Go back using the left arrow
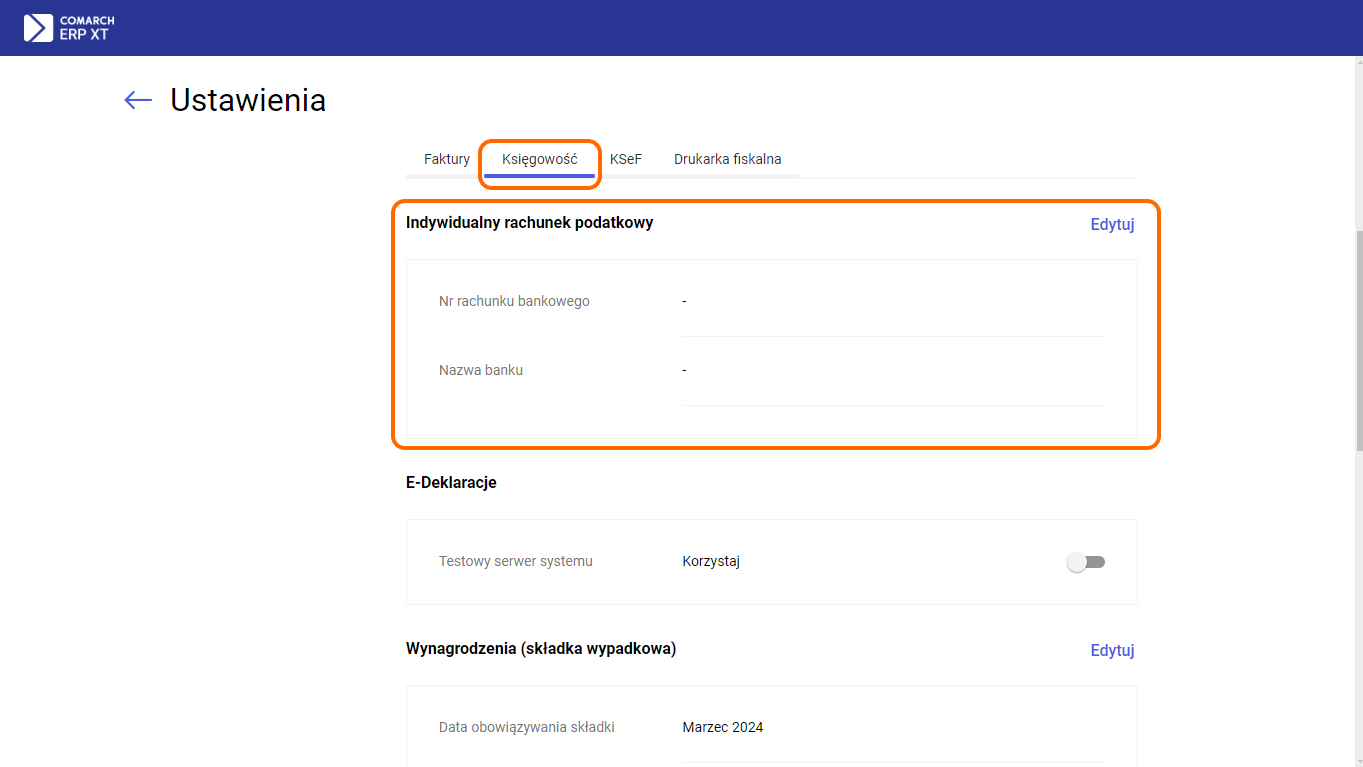Screen dimensions: 1363x767 point(138,100)
